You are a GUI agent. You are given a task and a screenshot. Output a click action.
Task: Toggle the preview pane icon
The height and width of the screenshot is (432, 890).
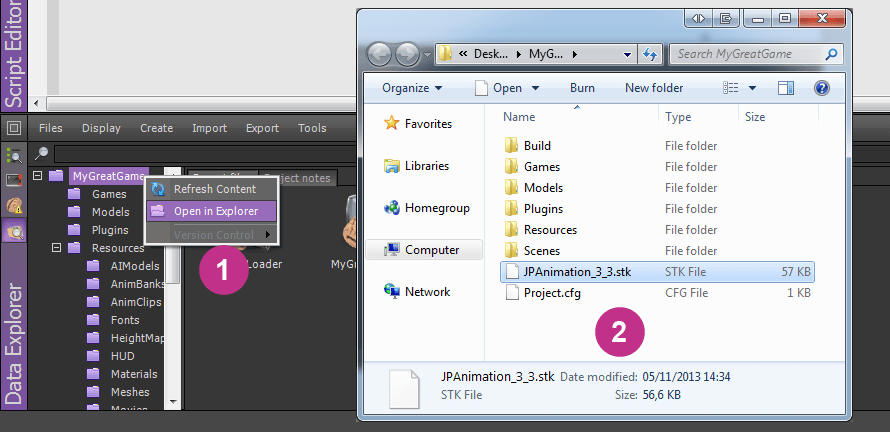pyautogui.click(x=788, y=88)
